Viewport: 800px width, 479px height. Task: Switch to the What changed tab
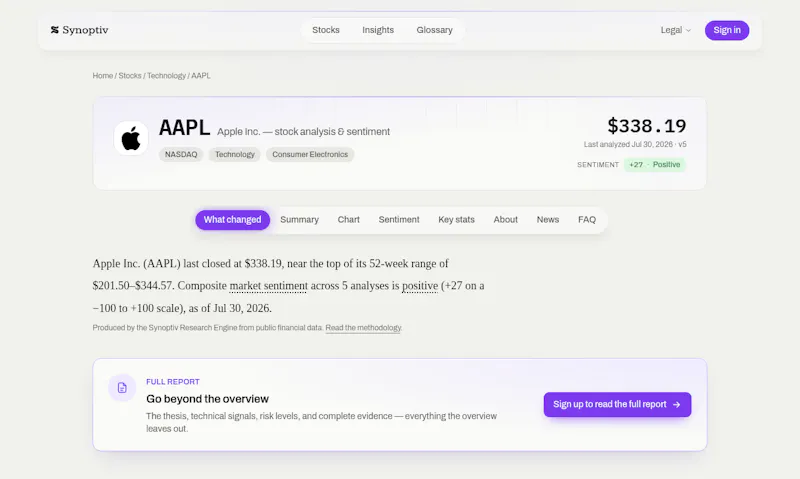coord(232,220)
